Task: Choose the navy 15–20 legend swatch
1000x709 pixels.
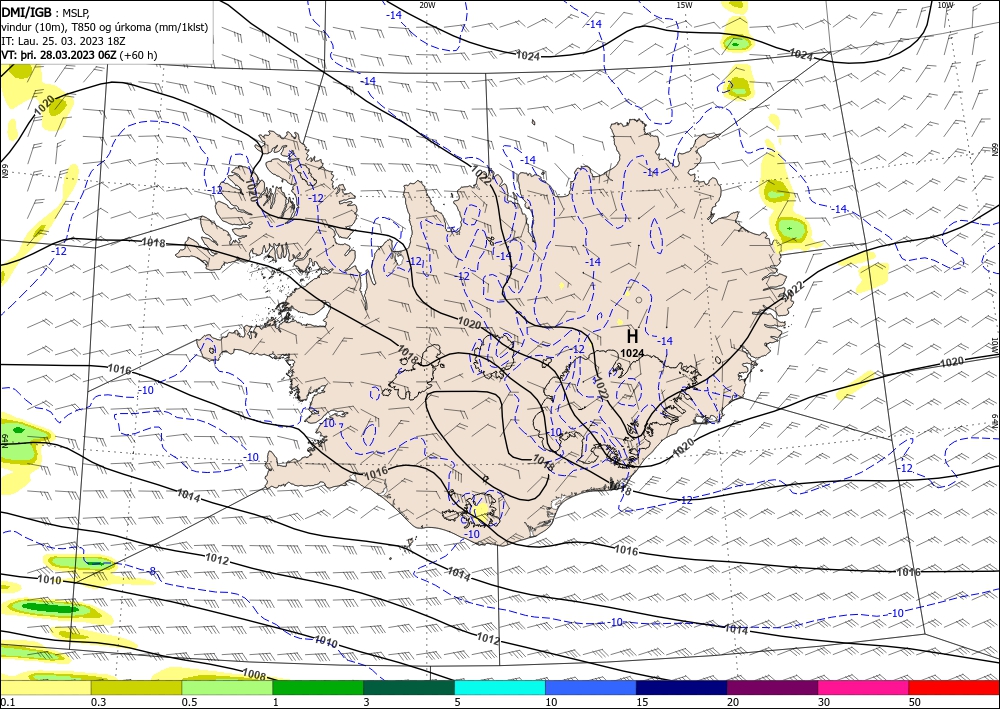Action: click(682, 687)
